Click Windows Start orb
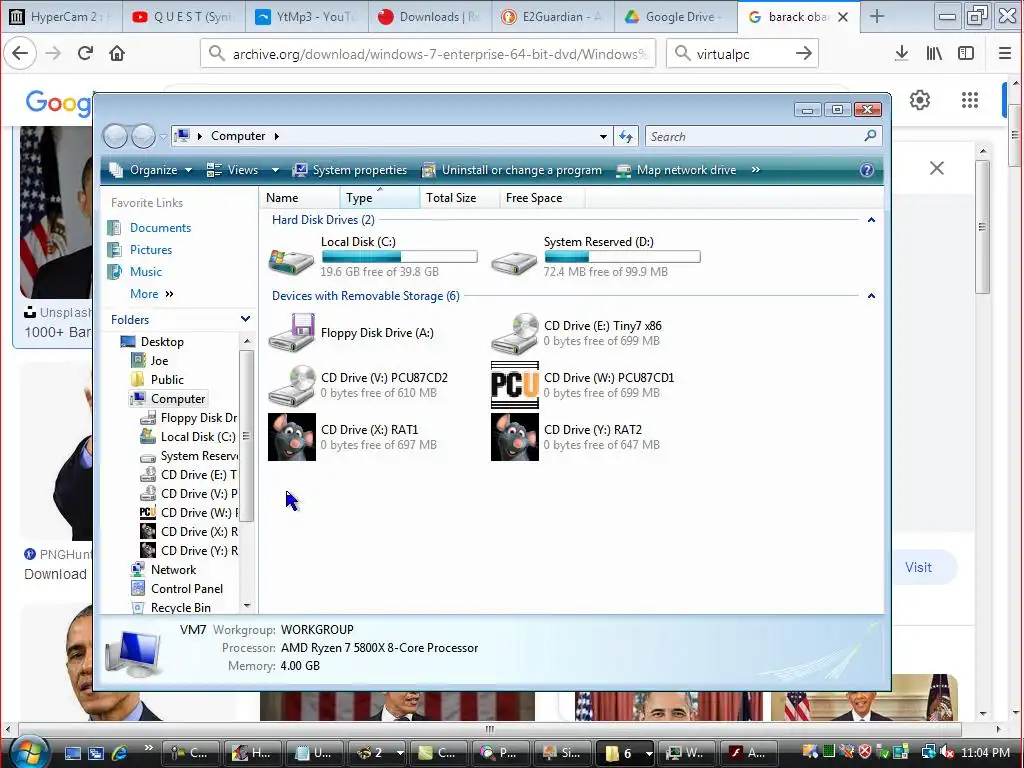 [x=28, y=752]
